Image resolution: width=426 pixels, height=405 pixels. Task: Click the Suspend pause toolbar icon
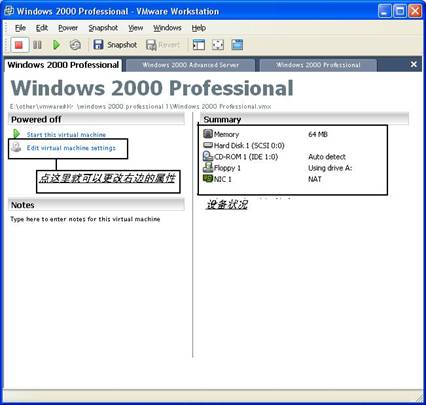pos(37,45)
